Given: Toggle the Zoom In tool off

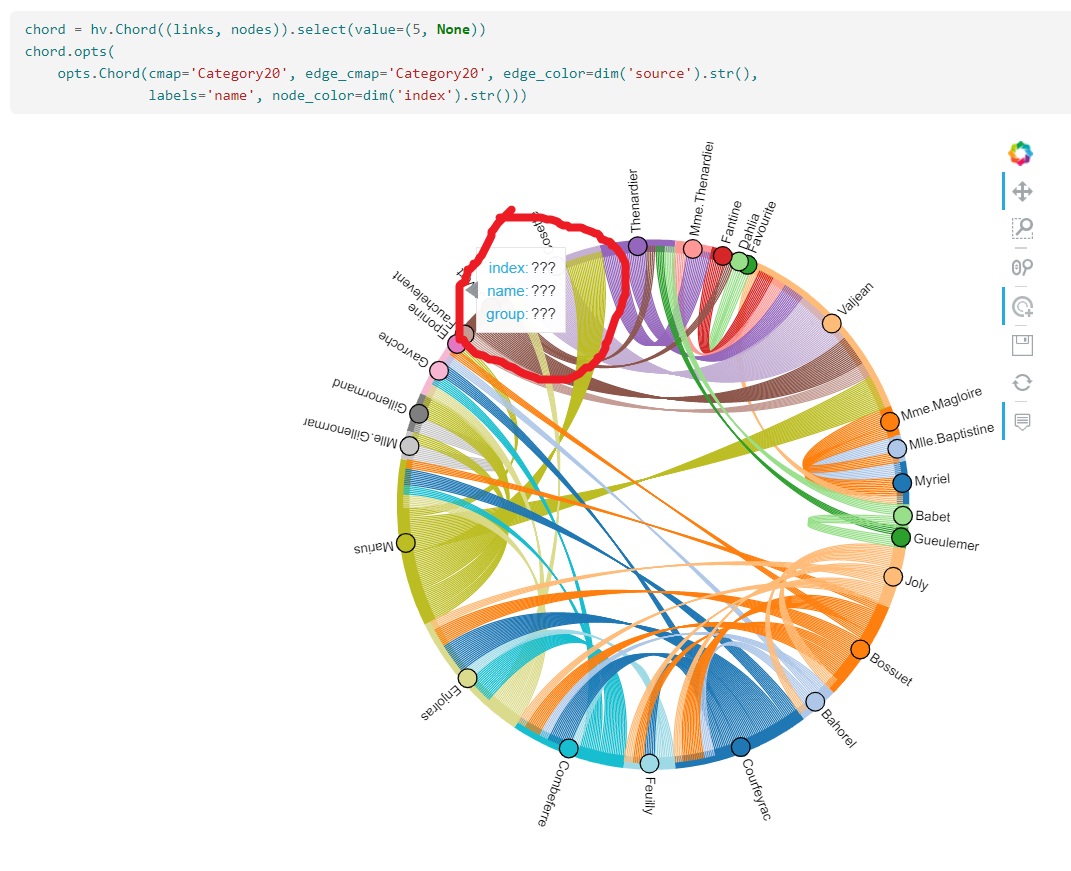Looking at the screenshot, I should [x=1022, y=306].
